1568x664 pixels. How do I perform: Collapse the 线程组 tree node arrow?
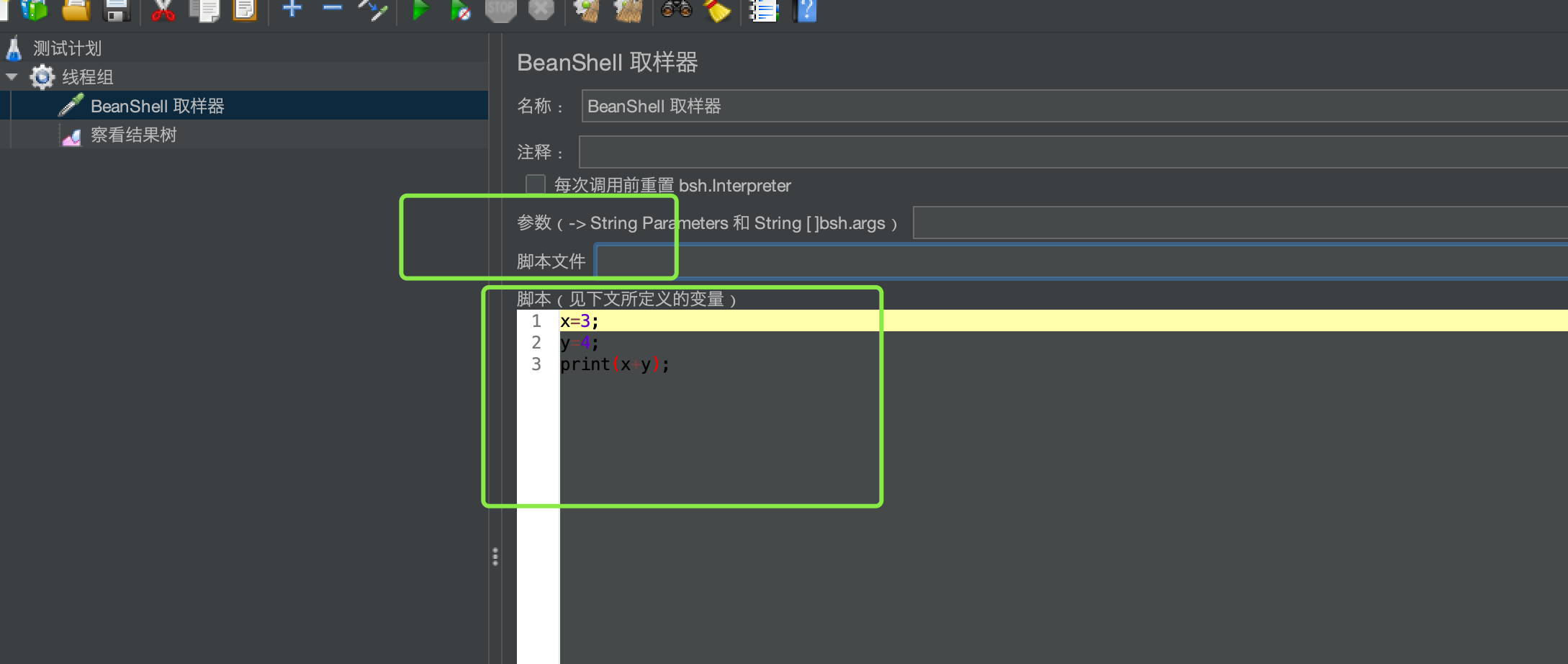click(12, 76)
